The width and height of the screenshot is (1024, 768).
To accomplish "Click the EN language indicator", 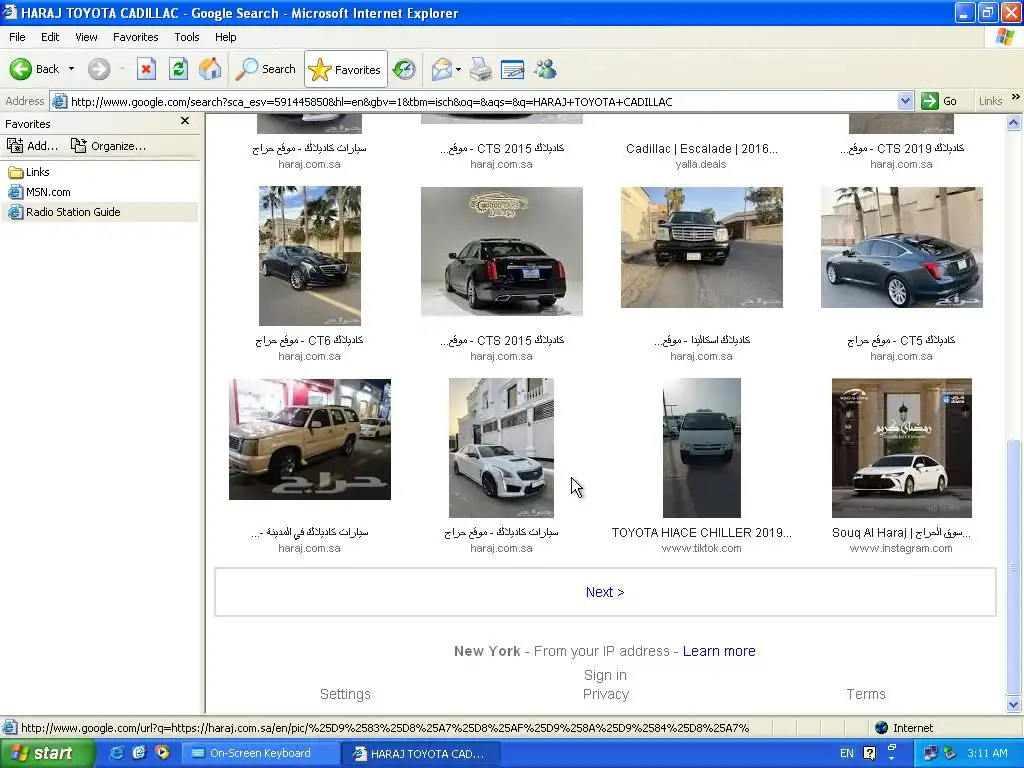I will (846, 754).
